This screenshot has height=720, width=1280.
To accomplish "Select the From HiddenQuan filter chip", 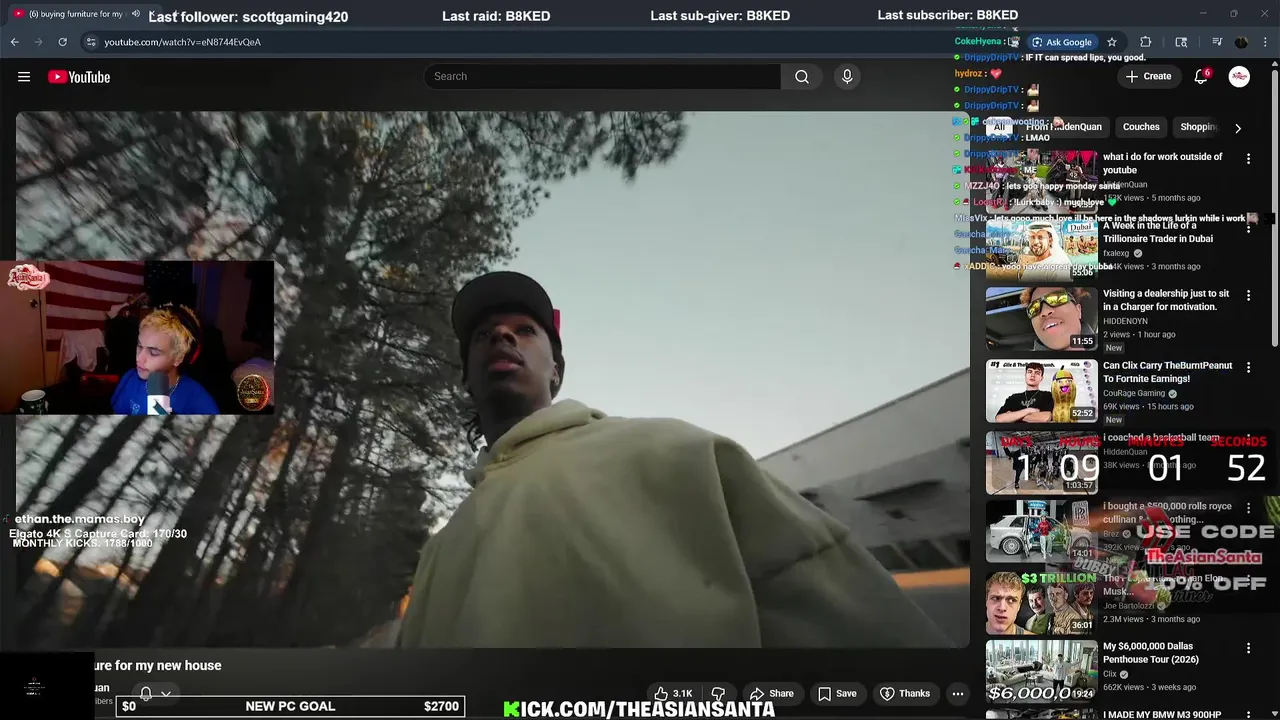I will [1064, 127].
